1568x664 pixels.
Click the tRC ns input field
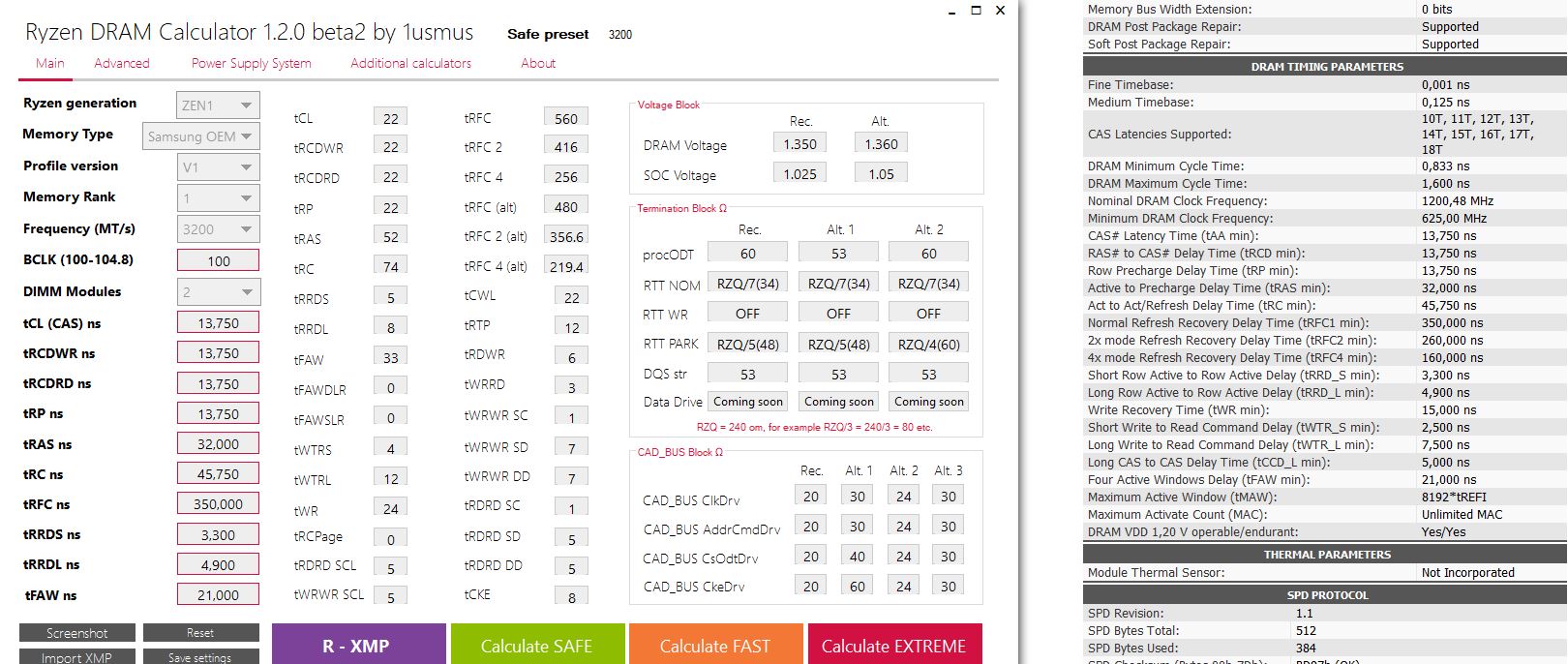click(x=218, y=473)
